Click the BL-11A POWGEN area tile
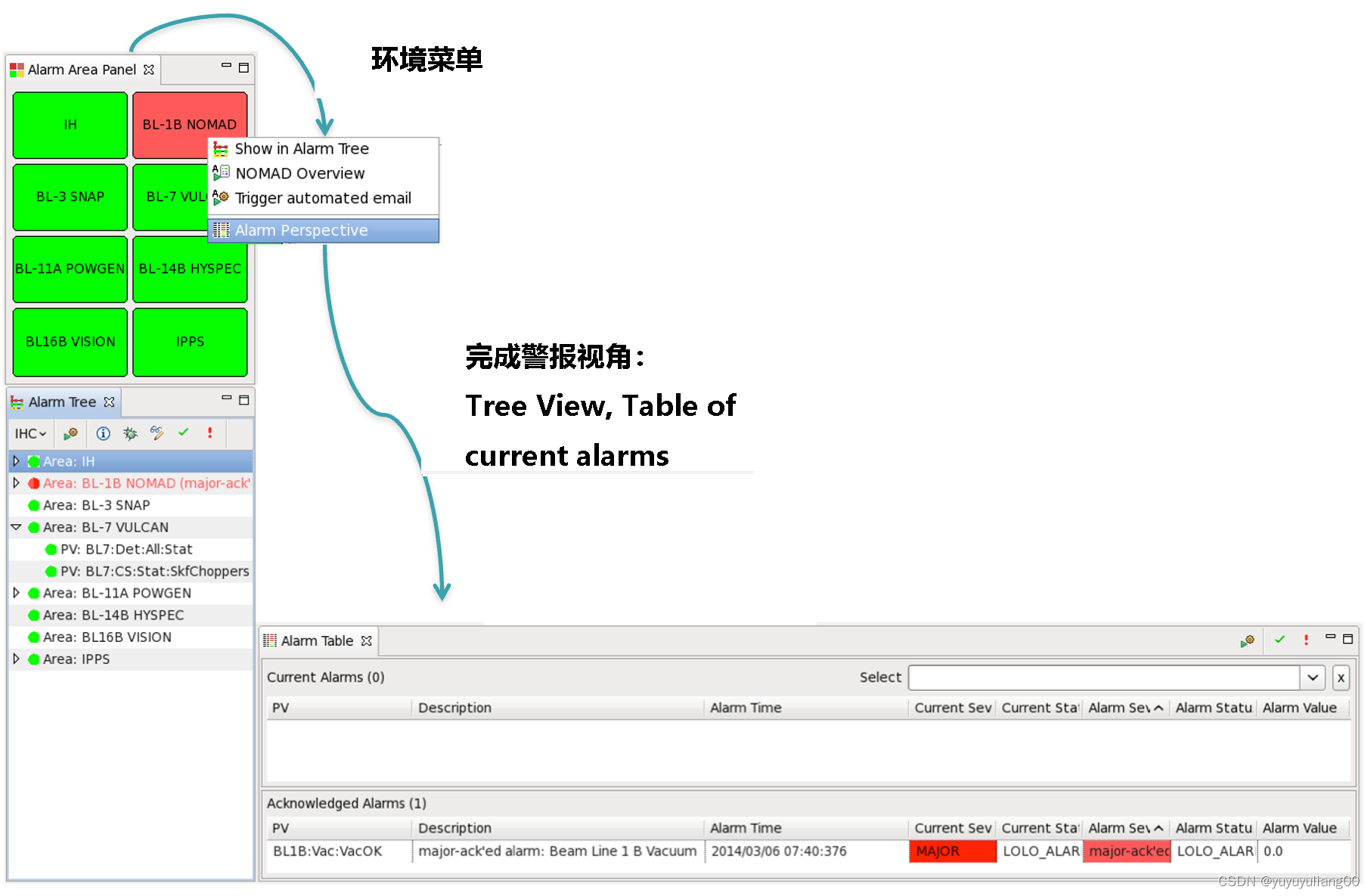 70,268
